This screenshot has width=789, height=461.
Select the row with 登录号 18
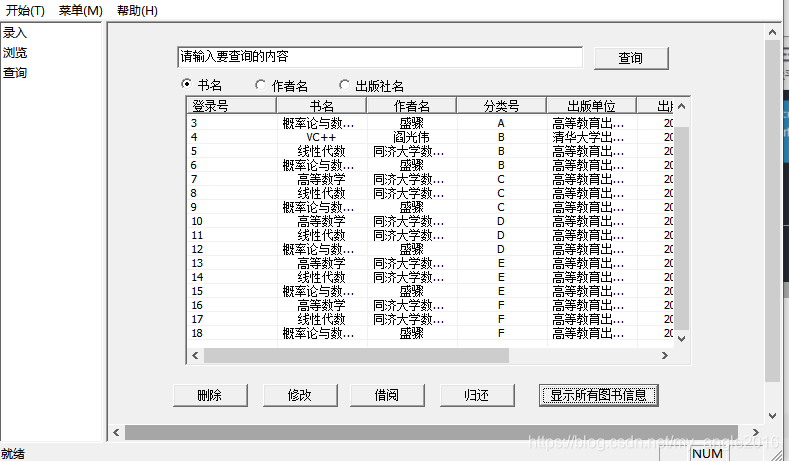pos(430,333)
